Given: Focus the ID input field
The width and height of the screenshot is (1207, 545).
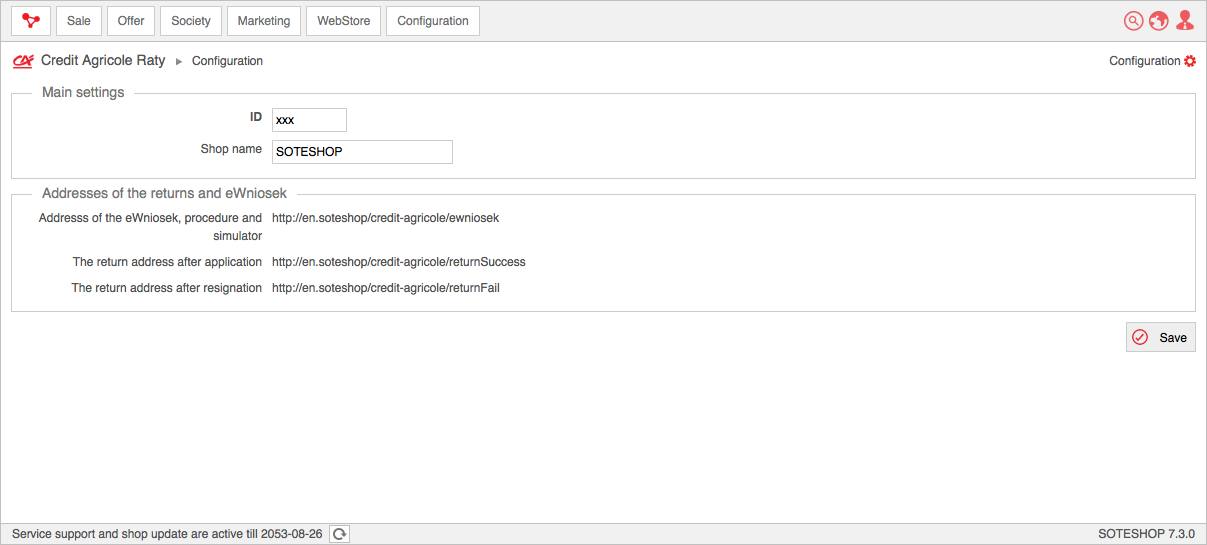Looking at the screenshot, I should point(309,120).
